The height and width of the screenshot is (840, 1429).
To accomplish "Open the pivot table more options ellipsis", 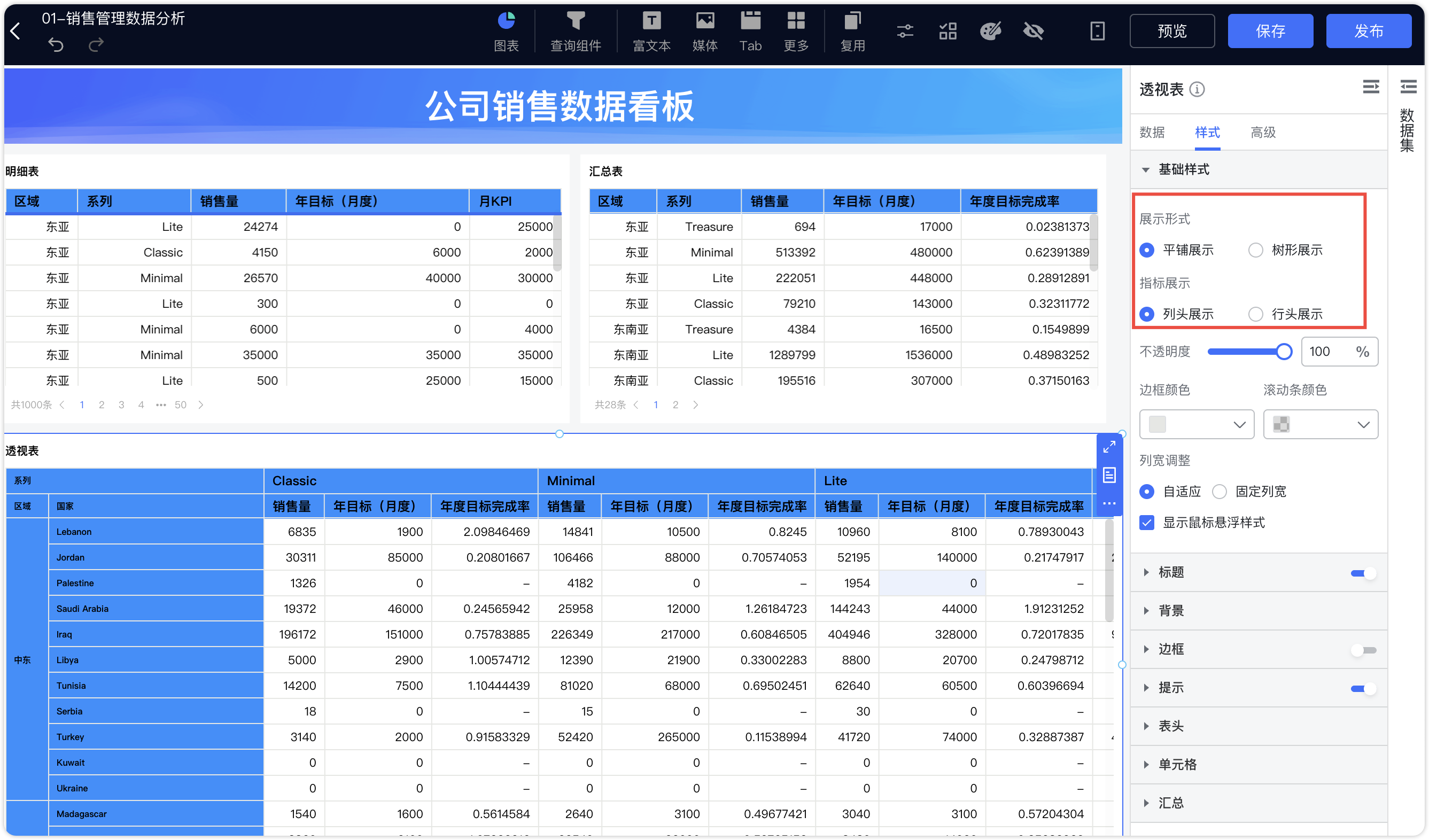I will tap(1108, 503).
